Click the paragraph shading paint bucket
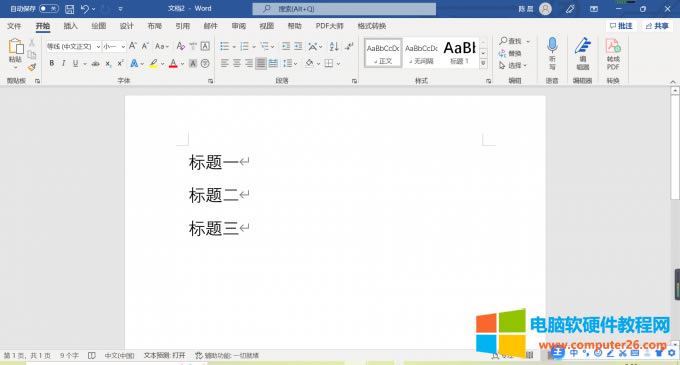The width and height of the screenshot is (680, 365). tap(309, 64)
